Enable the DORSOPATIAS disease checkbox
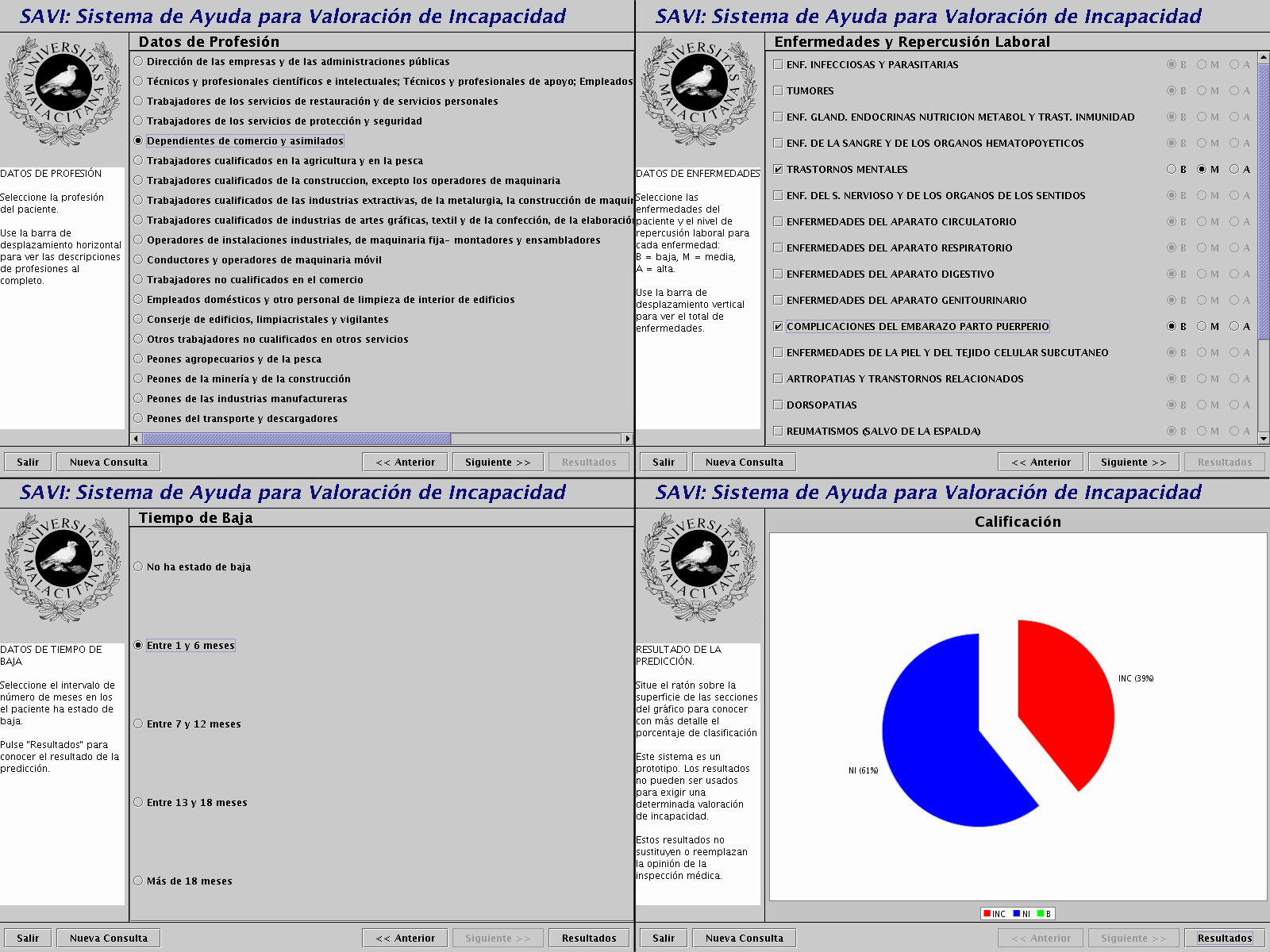Viewport: 1270px width, 952px height. pos(778,405)
